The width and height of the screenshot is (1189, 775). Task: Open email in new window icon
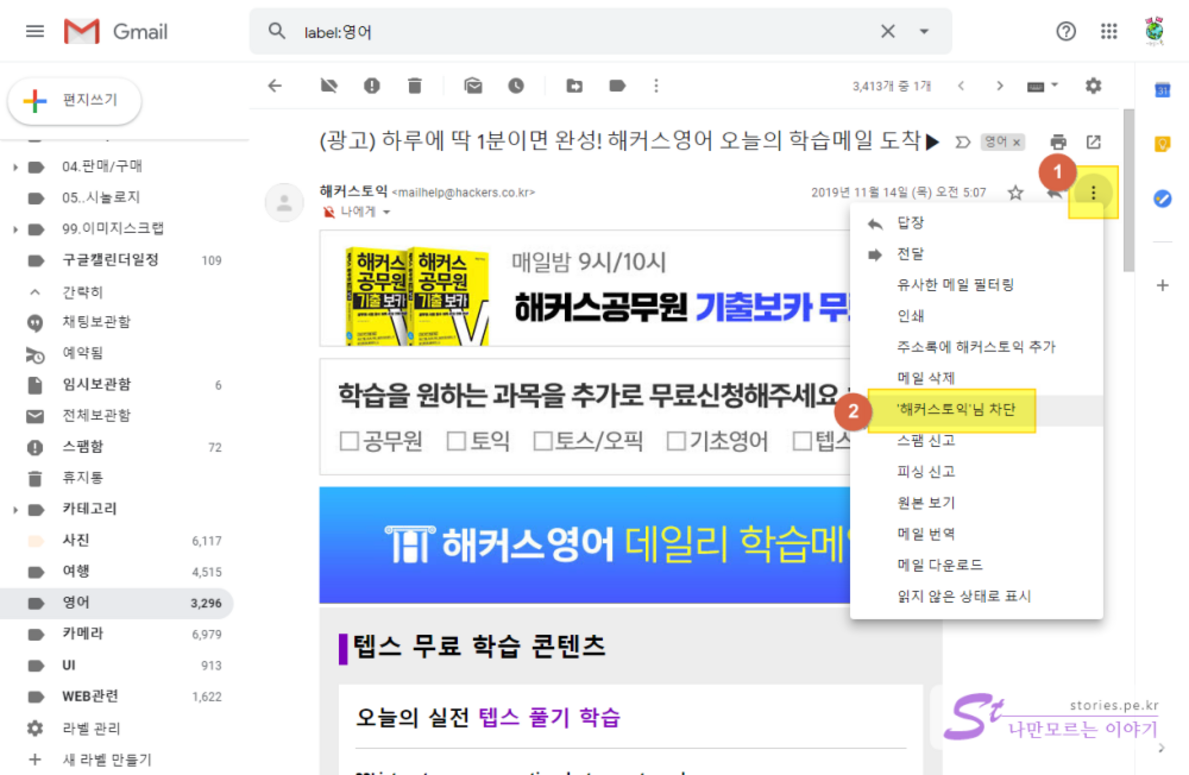pyautogui.click(x=1093, y=142)
